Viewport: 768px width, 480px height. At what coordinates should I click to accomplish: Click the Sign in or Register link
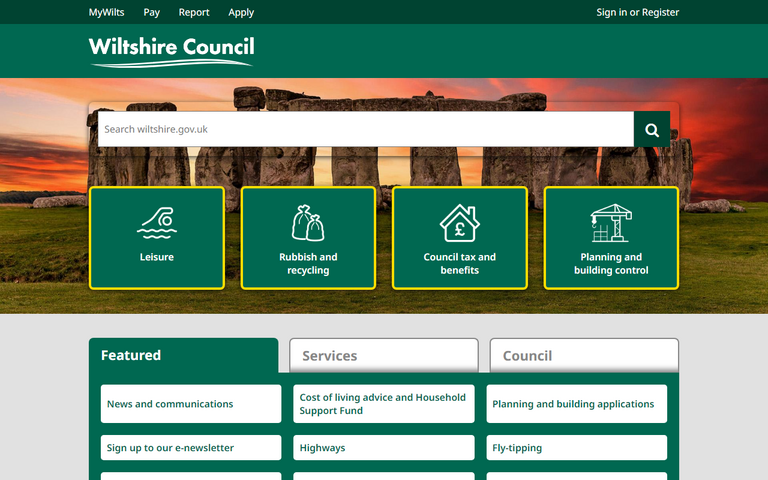point(637,12)
